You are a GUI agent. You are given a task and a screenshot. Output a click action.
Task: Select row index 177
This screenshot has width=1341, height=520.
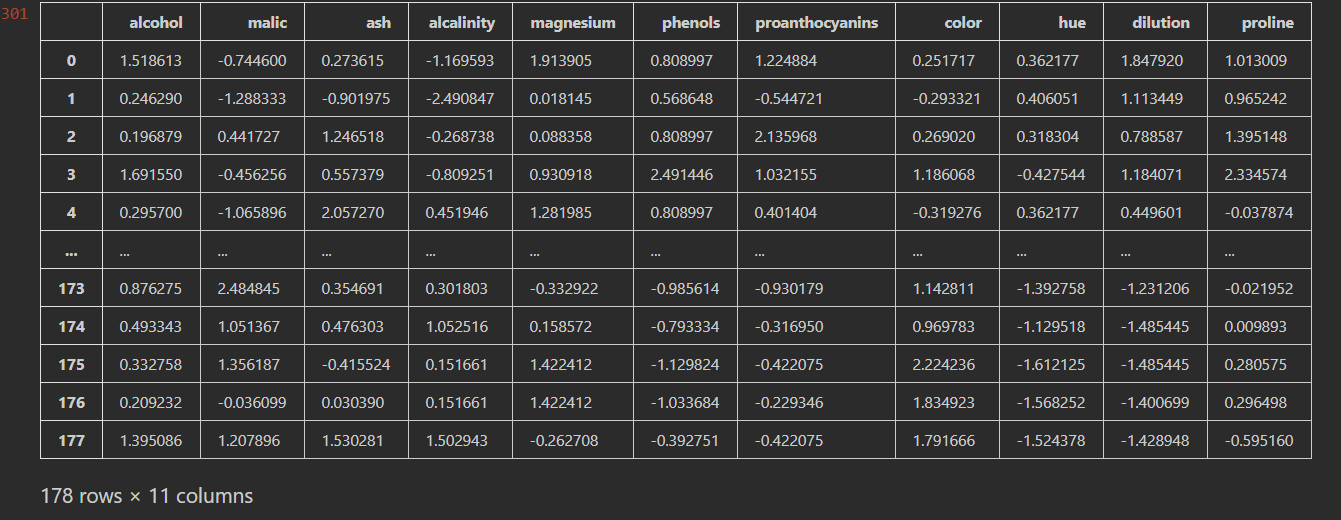(71, 440)
